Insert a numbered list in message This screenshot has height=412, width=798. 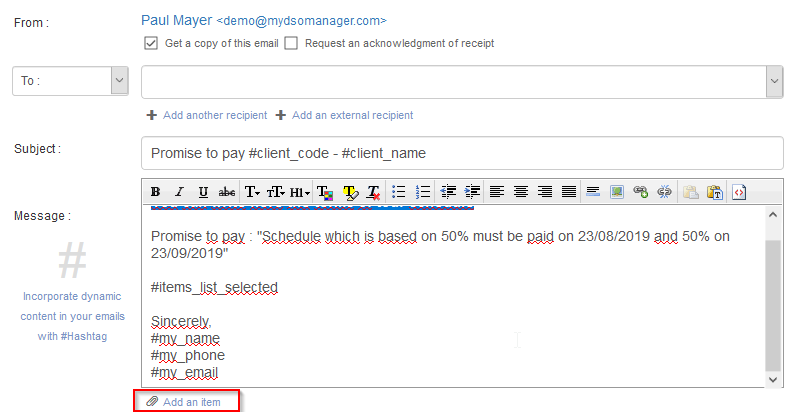coord(422,192)
